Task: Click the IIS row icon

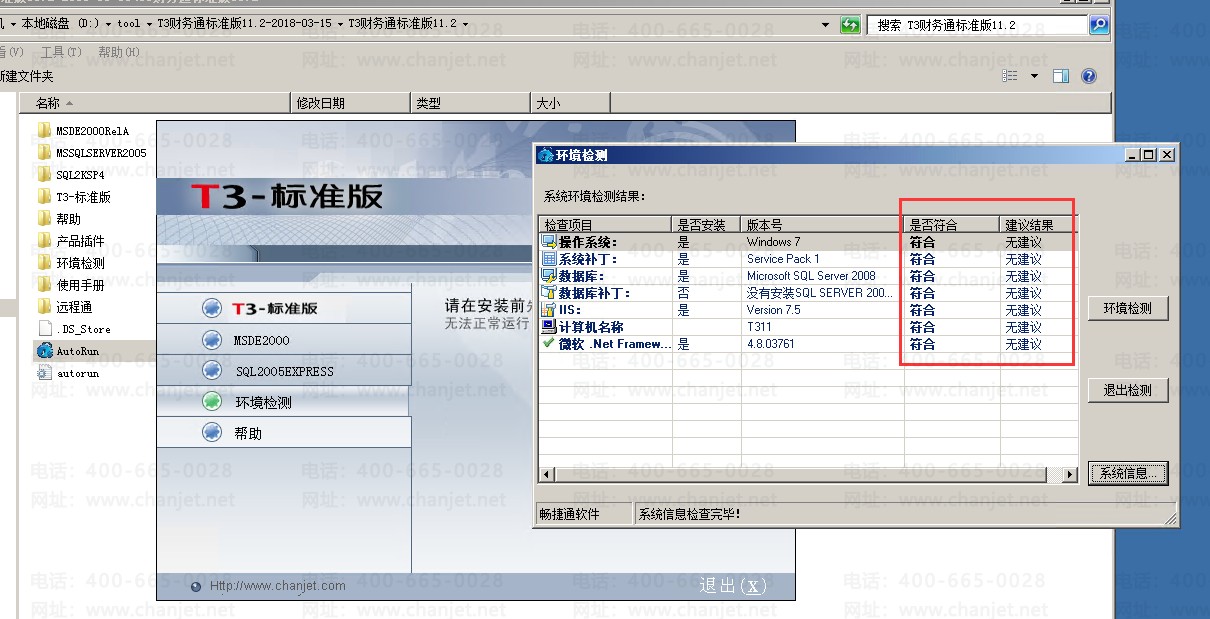Action: 548,310
